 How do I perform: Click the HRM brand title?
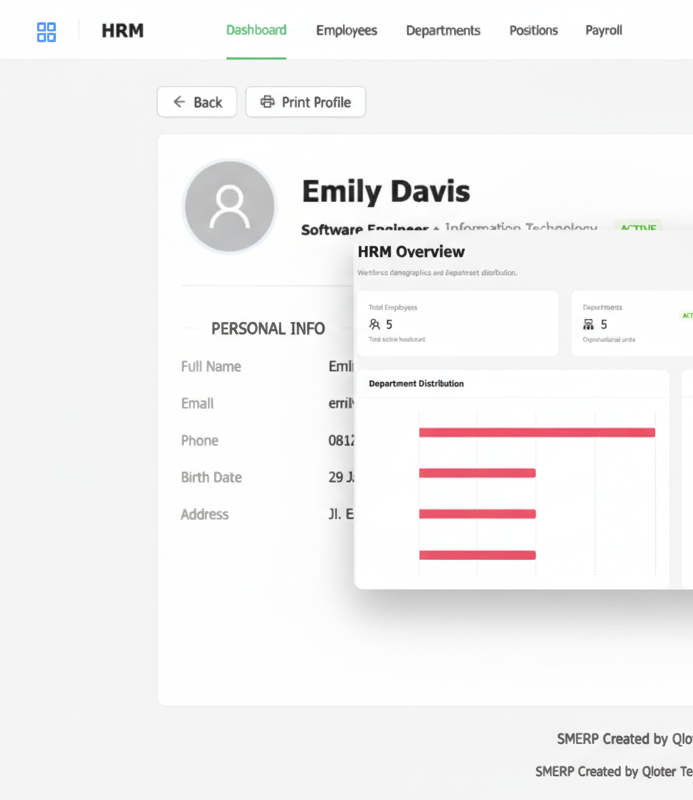(123, 31)
